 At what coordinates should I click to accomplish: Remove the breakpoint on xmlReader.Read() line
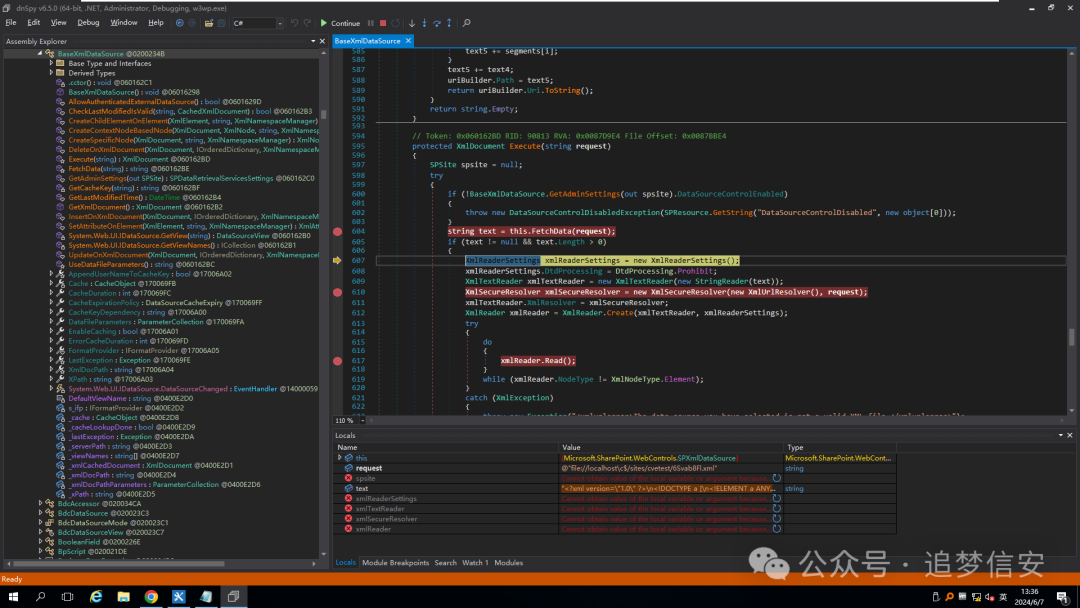pos(337,360)
